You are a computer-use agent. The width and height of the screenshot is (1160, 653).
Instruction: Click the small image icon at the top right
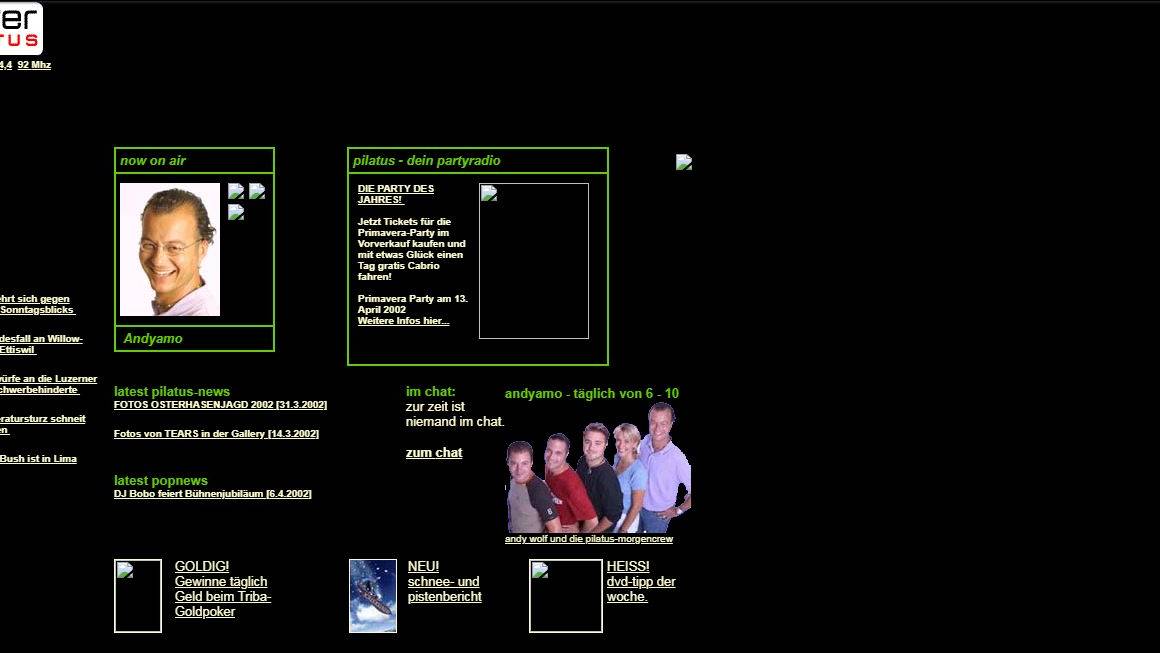[684, 162]
